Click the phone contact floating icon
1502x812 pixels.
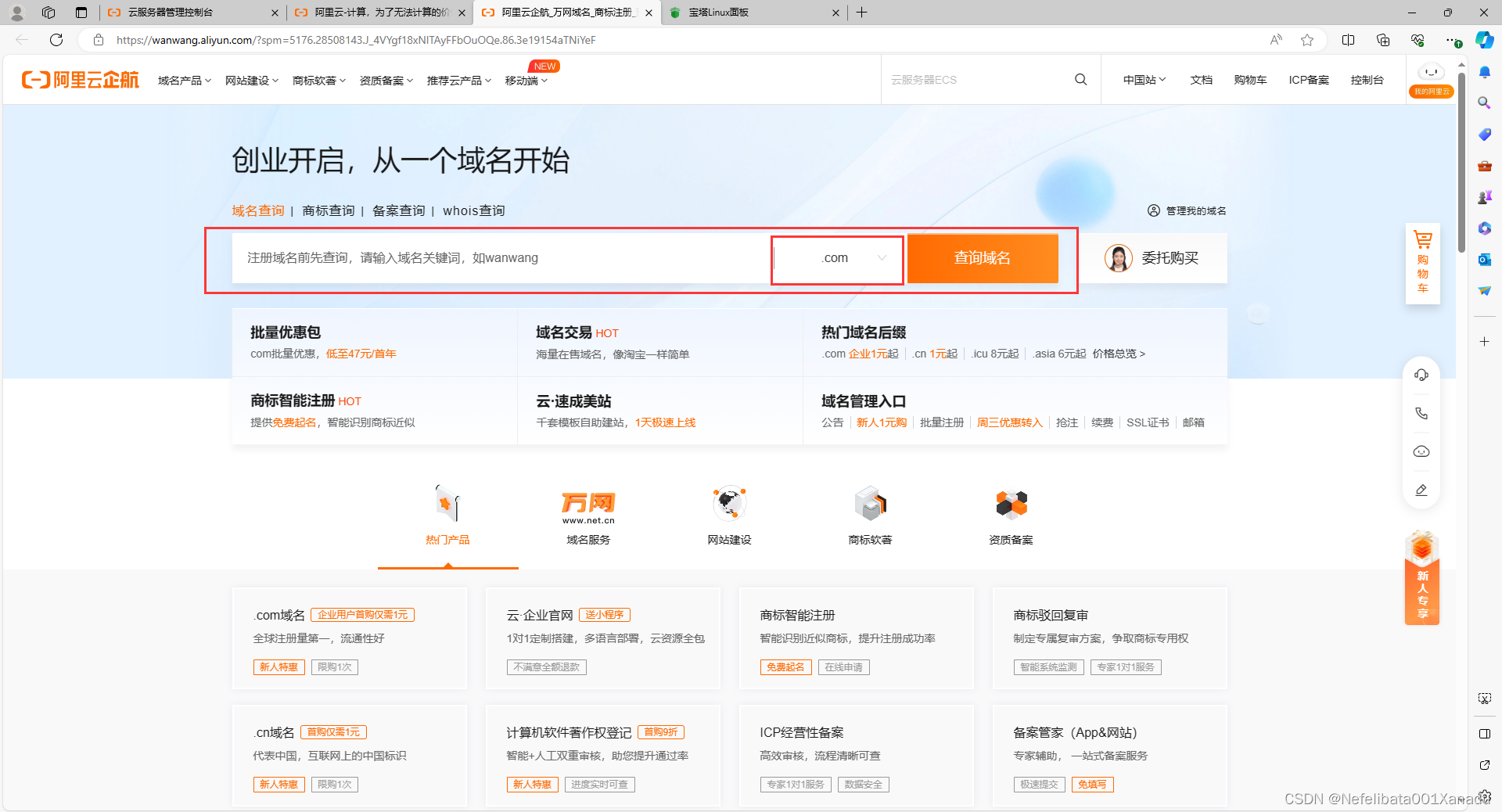(1421, 413)
